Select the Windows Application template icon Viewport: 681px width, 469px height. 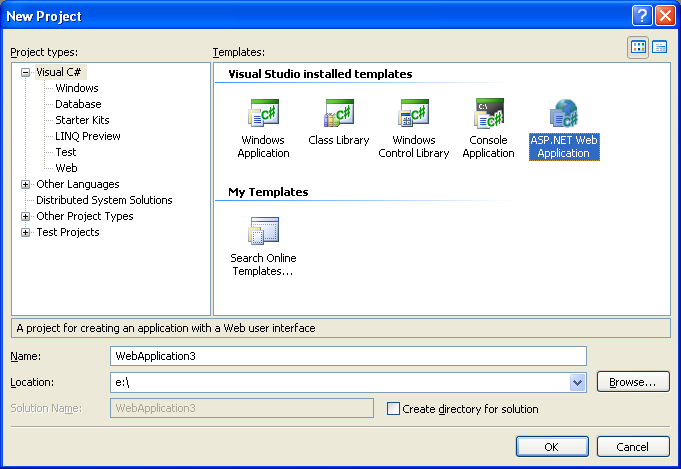263,113
